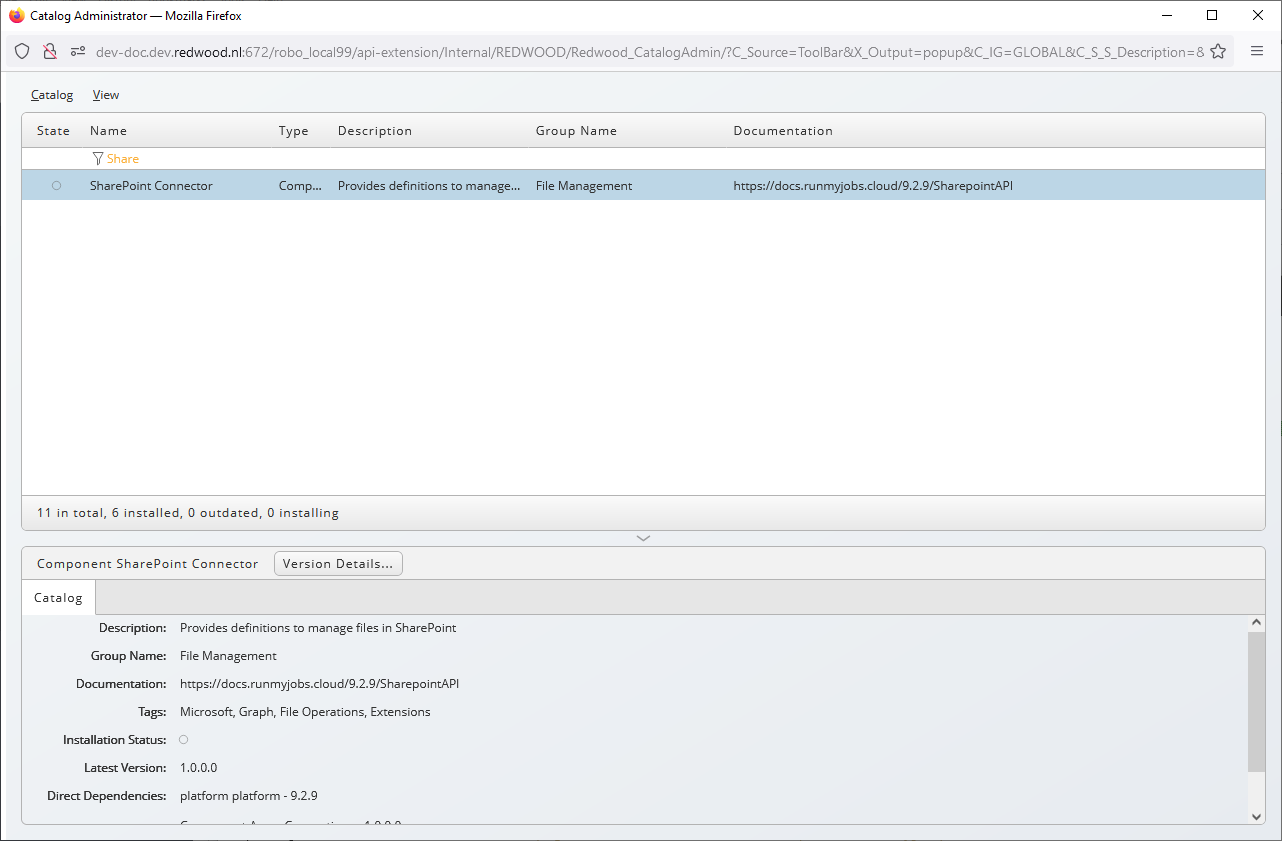The image size is (1282, 841).
Task: Click the 'Component SharePoint Connector' heading
Action: click(x=148, y=564)
